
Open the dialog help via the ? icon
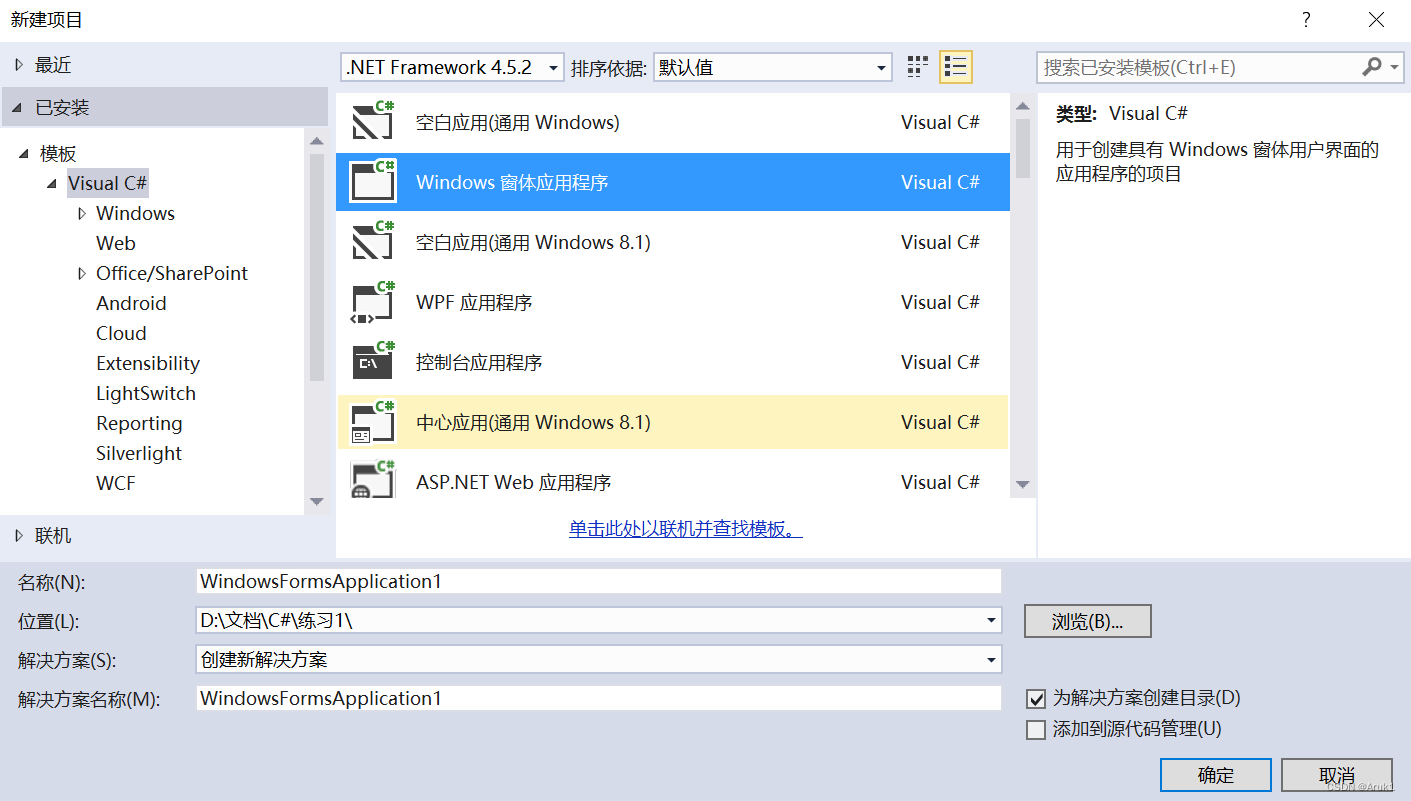tap(1305, 19)
